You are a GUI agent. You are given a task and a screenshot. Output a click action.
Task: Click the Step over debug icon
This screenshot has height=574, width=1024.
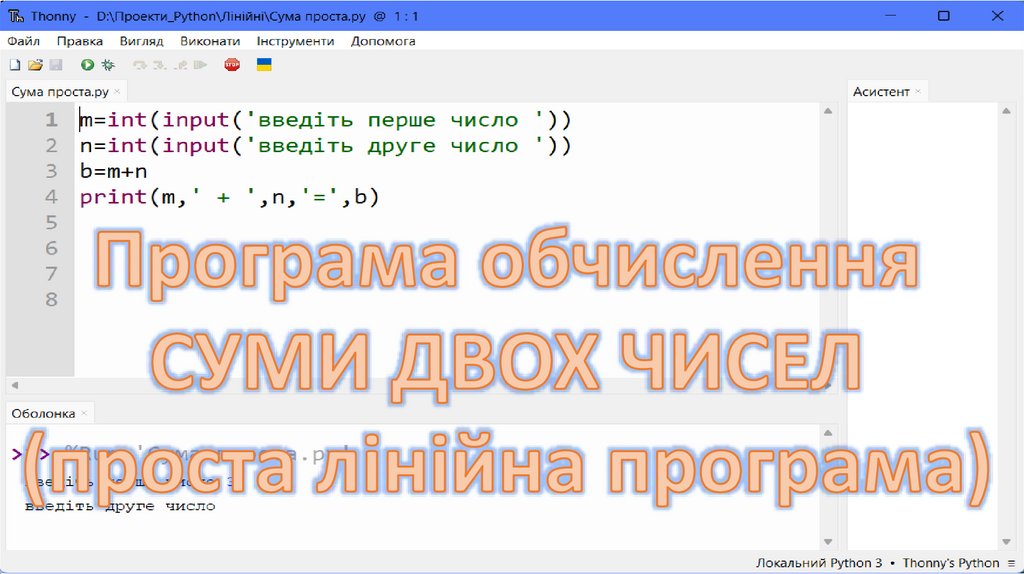click(x=139, y=65)
